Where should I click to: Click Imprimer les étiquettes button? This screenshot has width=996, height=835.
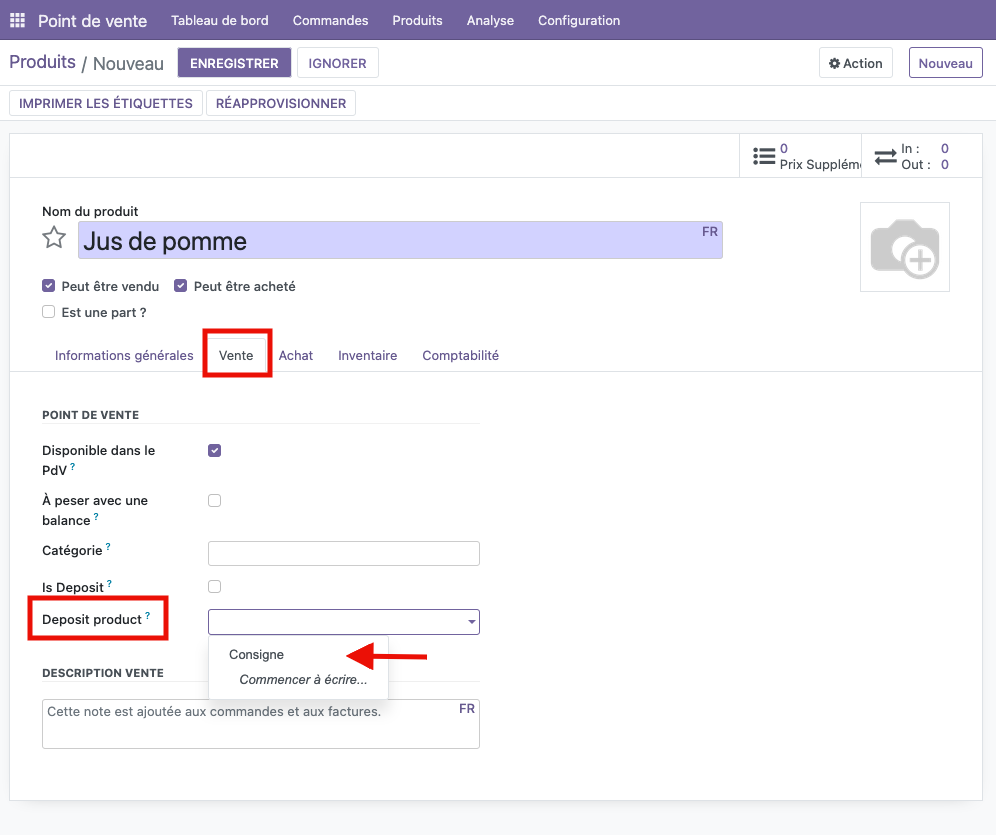[106, 103]
